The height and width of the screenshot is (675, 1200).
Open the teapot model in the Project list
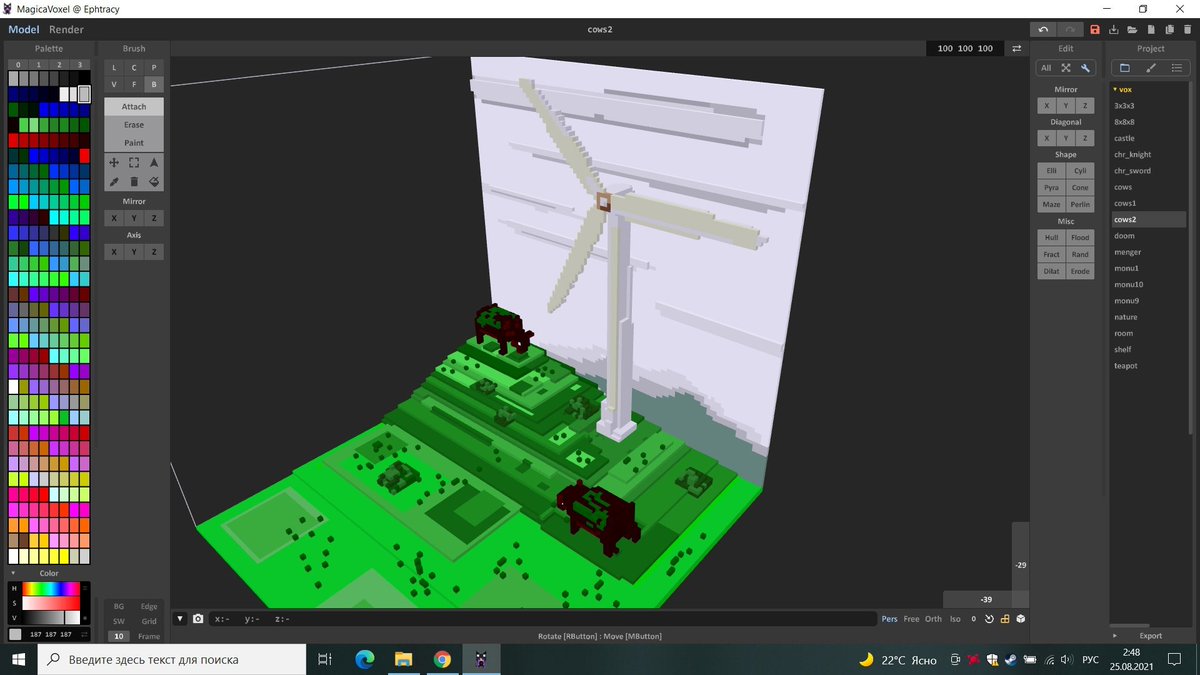click(1125, 366)
